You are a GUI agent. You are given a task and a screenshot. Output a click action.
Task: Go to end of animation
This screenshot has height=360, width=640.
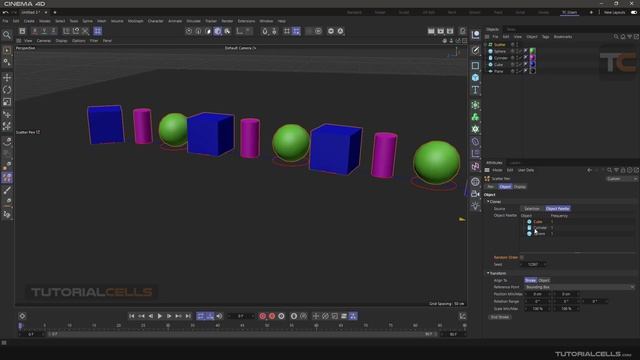pos(188,316)
